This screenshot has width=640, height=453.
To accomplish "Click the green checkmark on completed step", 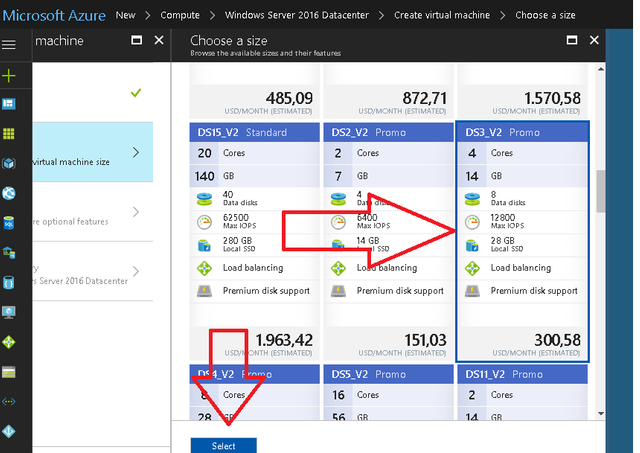I will point(136,93).
